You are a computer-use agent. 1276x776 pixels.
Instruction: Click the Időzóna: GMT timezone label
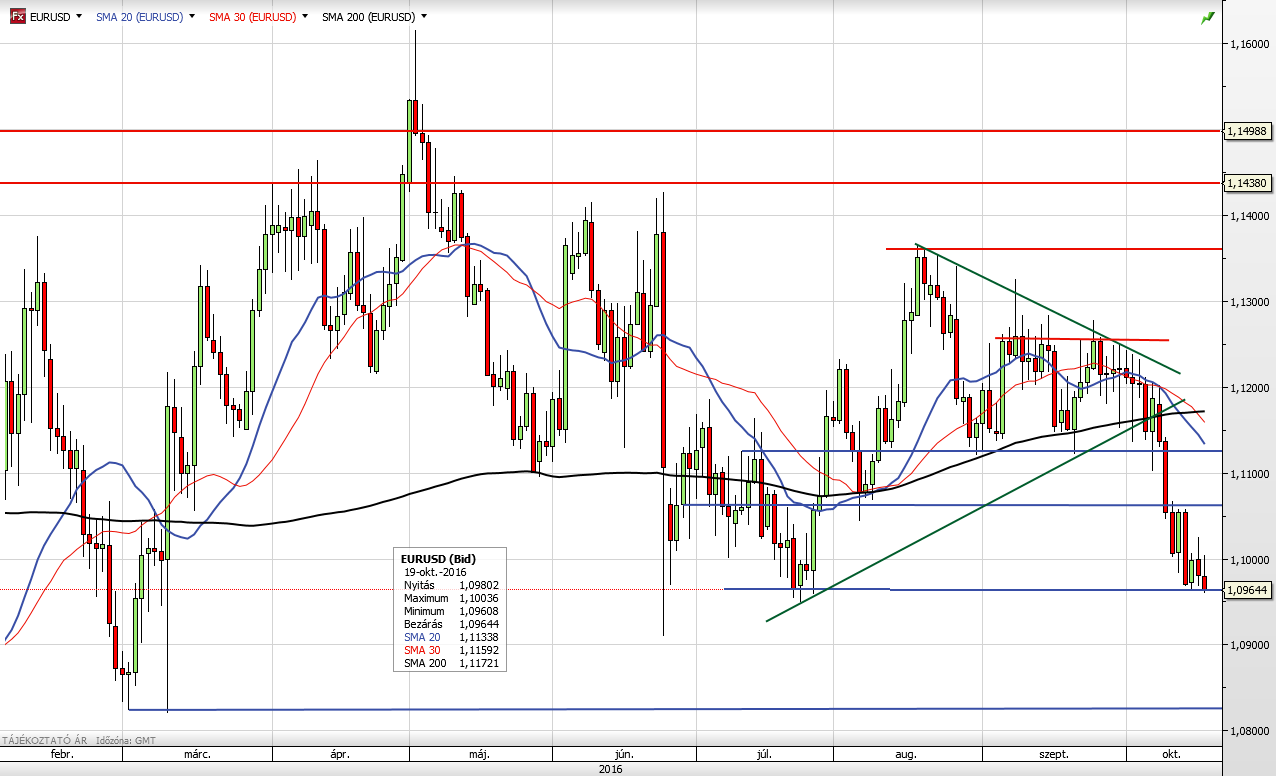coord(126,740)
